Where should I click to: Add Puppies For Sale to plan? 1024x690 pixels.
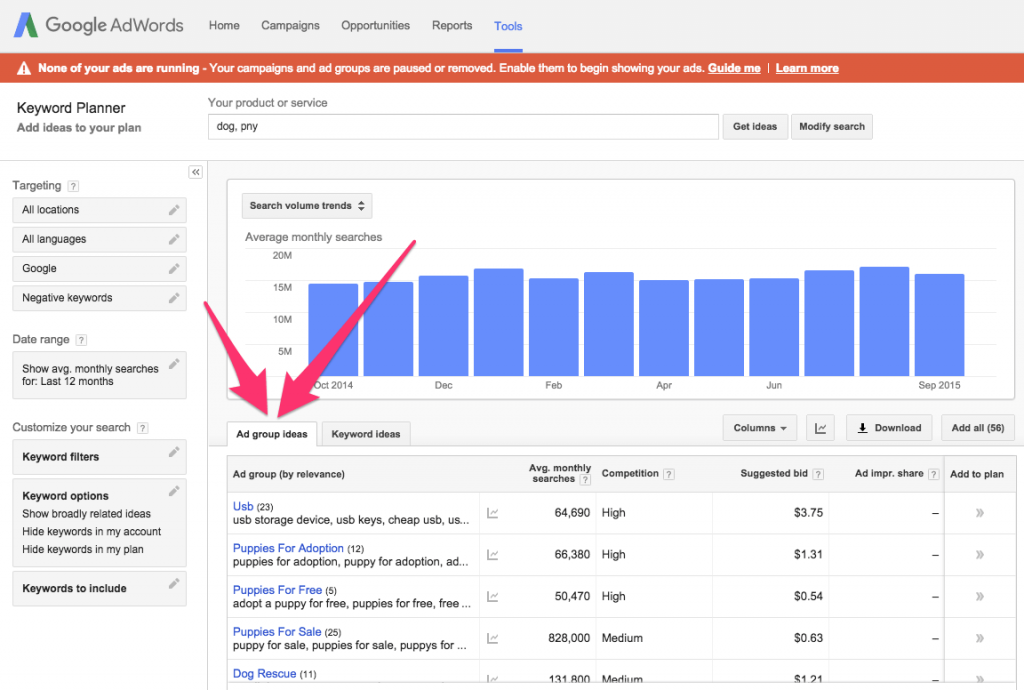[x=980, y=638]
